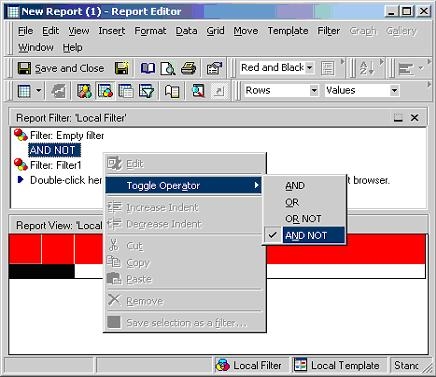Open the Rows dropdown
Image resolution: width=436 pixels, height=377 pixels.
pyautogui.click(x=314, y=90)
